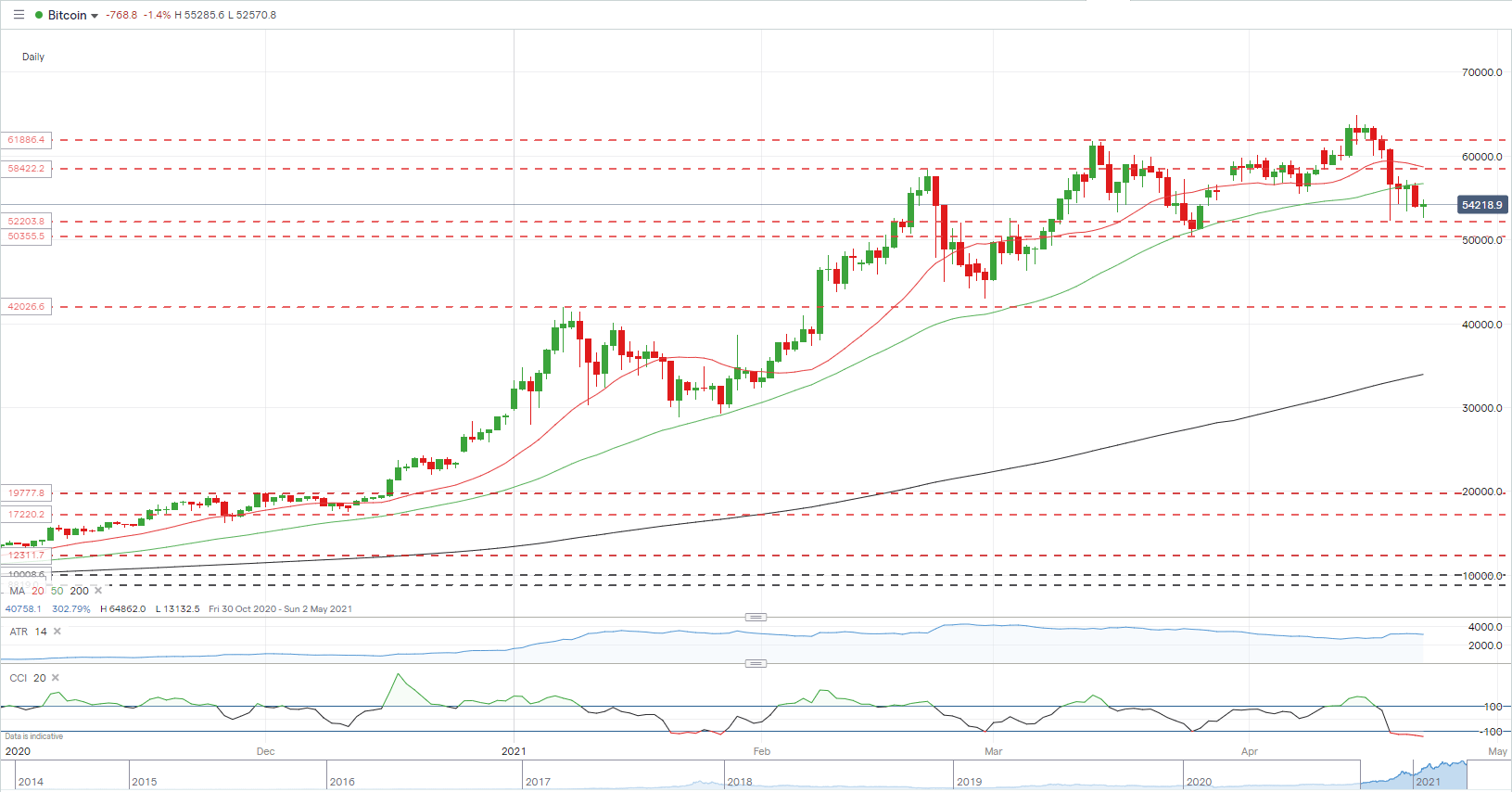Click the -1.4% change value in header
The height and width of the screenshot is (792, 1512).
point(157,15)
